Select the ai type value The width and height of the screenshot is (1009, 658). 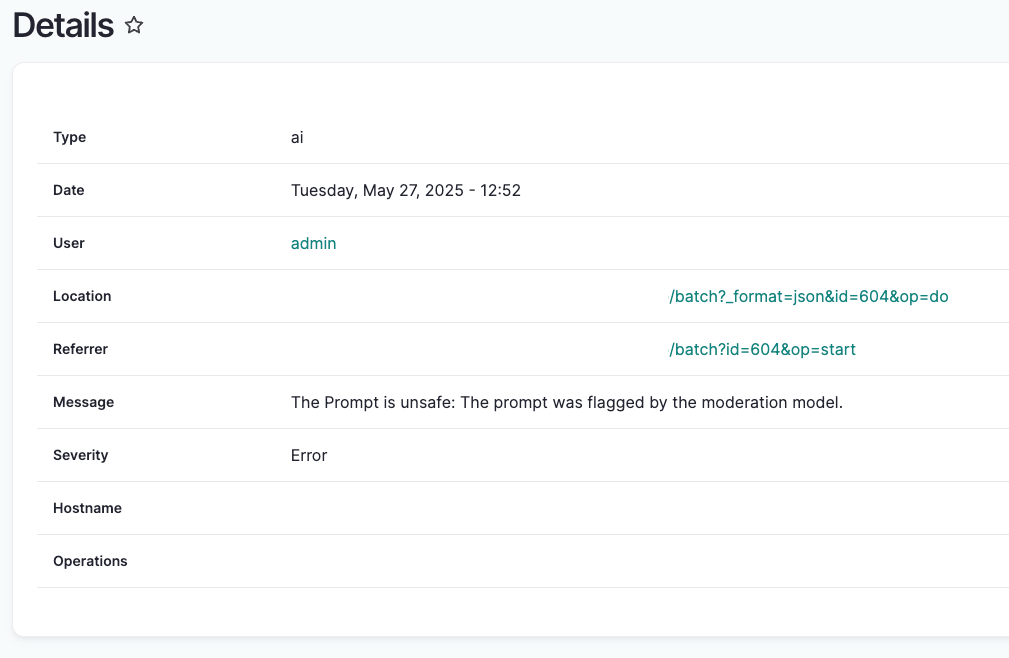296,137
